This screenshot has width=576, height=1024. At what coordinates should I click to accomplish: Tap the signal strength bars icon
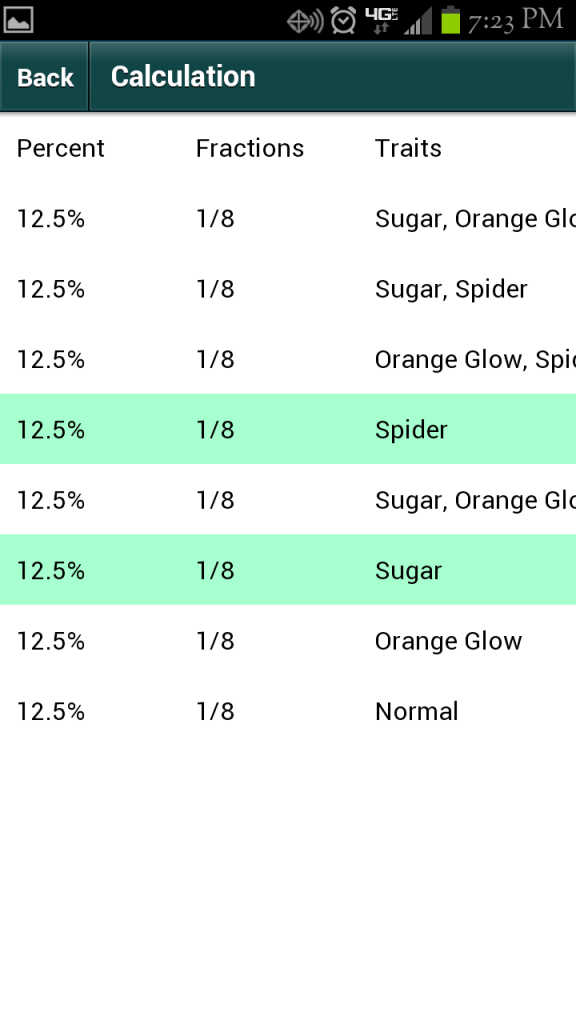(x=418, y=21)
